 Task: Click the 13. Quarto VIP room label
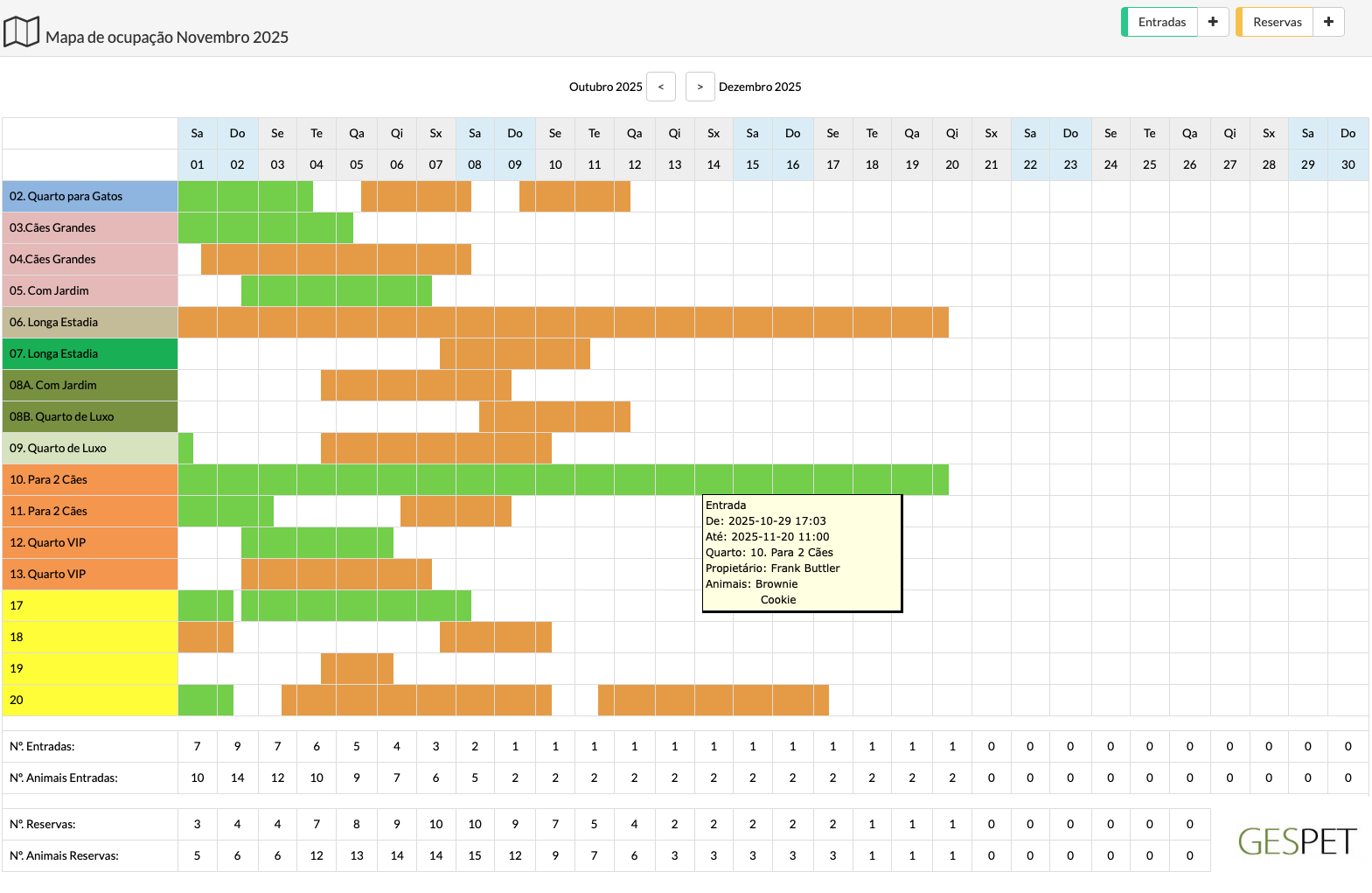click(x=90, y=575)
